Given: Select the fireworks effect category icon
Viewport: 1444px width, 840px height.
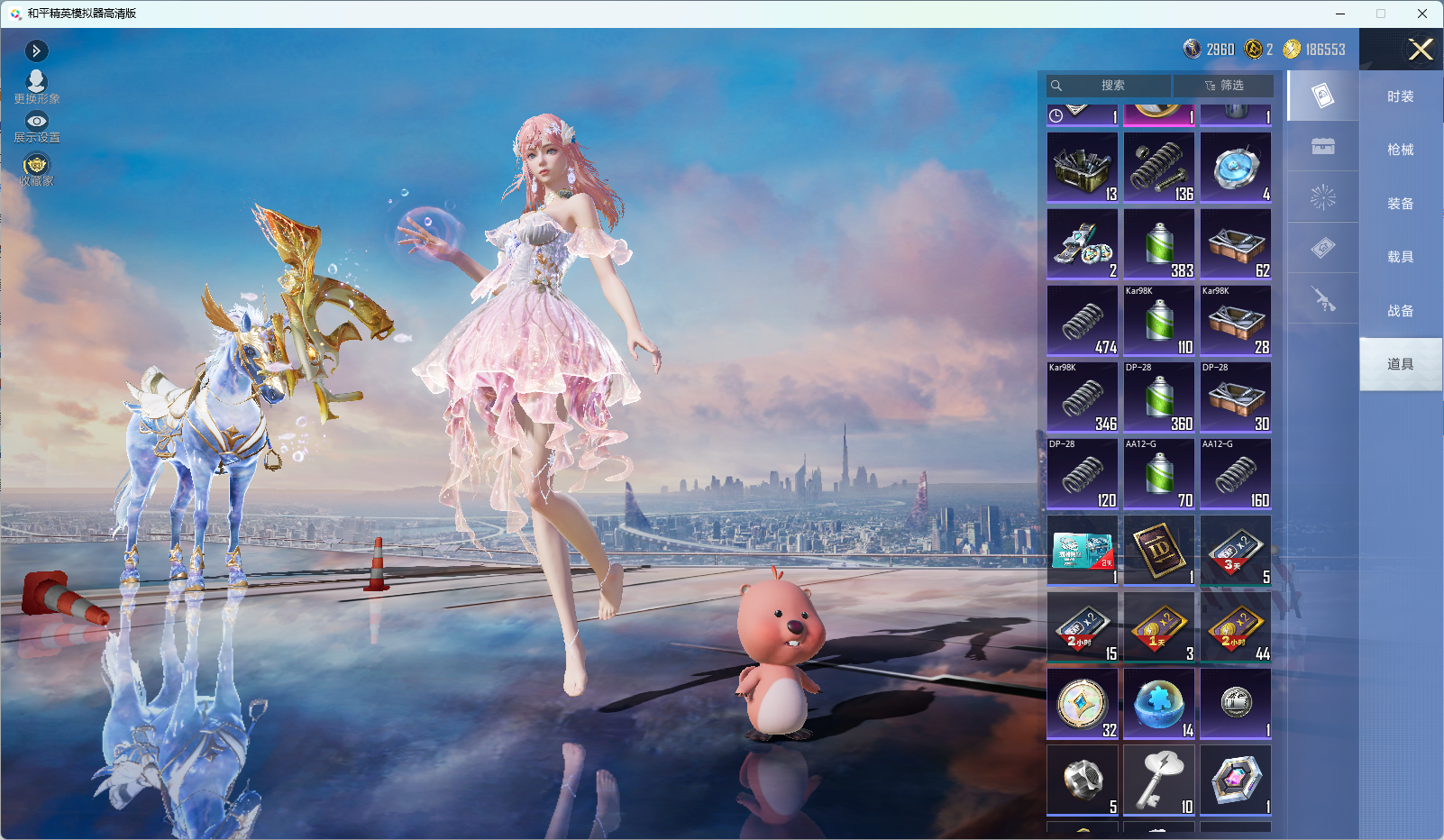Looking at the screenshot, I should 1323,197.
